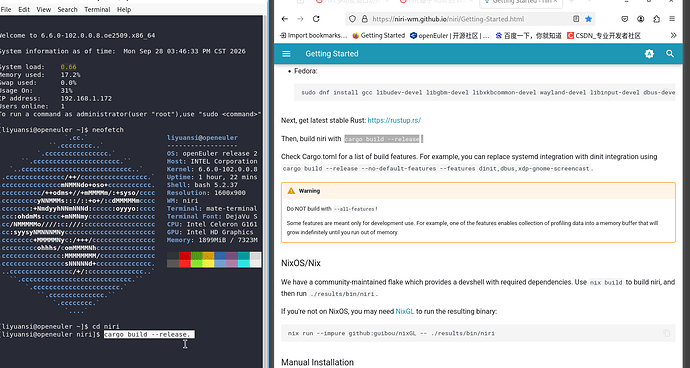Copy the nix run command code block

(667, 333)
